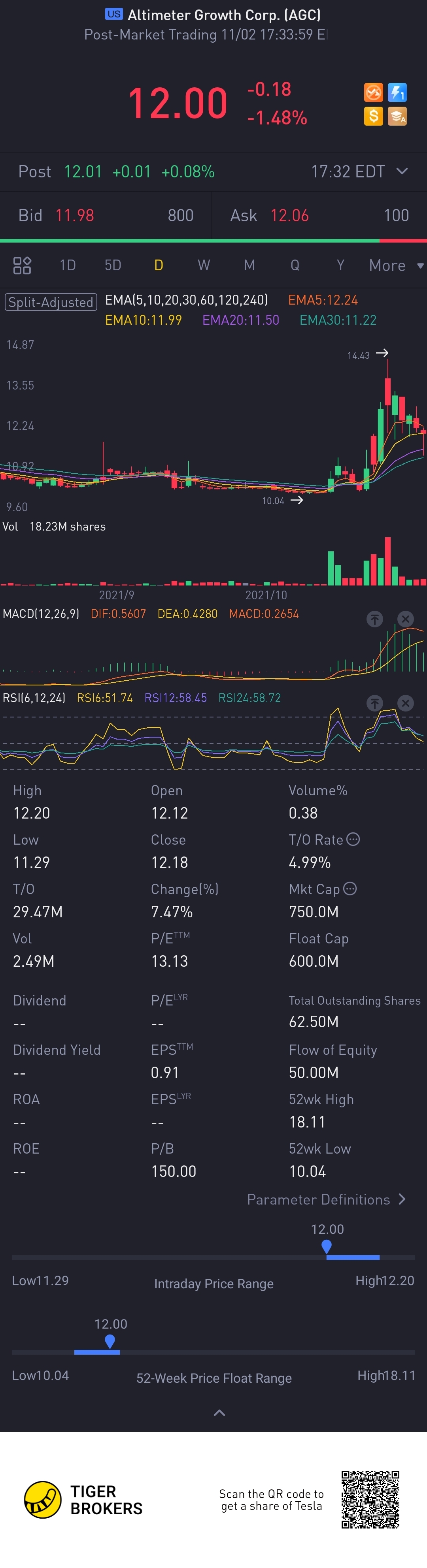This screenshot has height=1568, width=427.
Task: Tap the RSI6:51.74 value
Action: click(105, 698)
